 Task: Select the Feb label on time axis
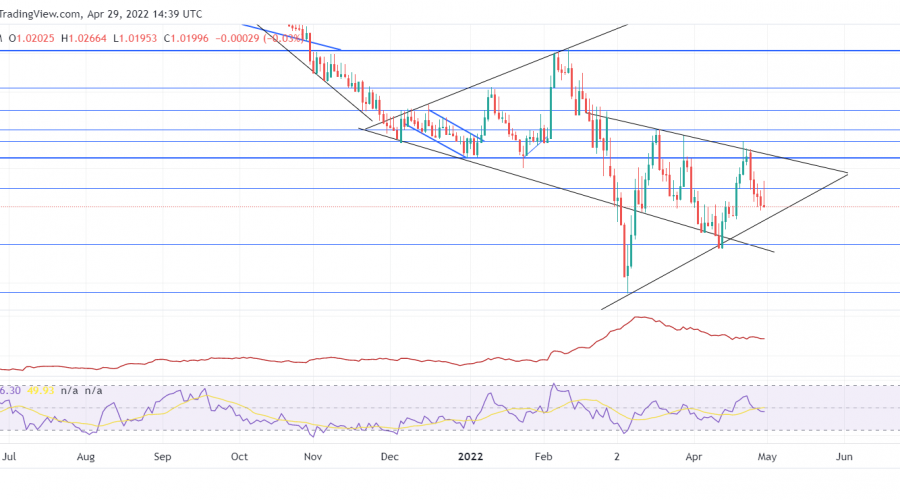(x=543, y=457)
